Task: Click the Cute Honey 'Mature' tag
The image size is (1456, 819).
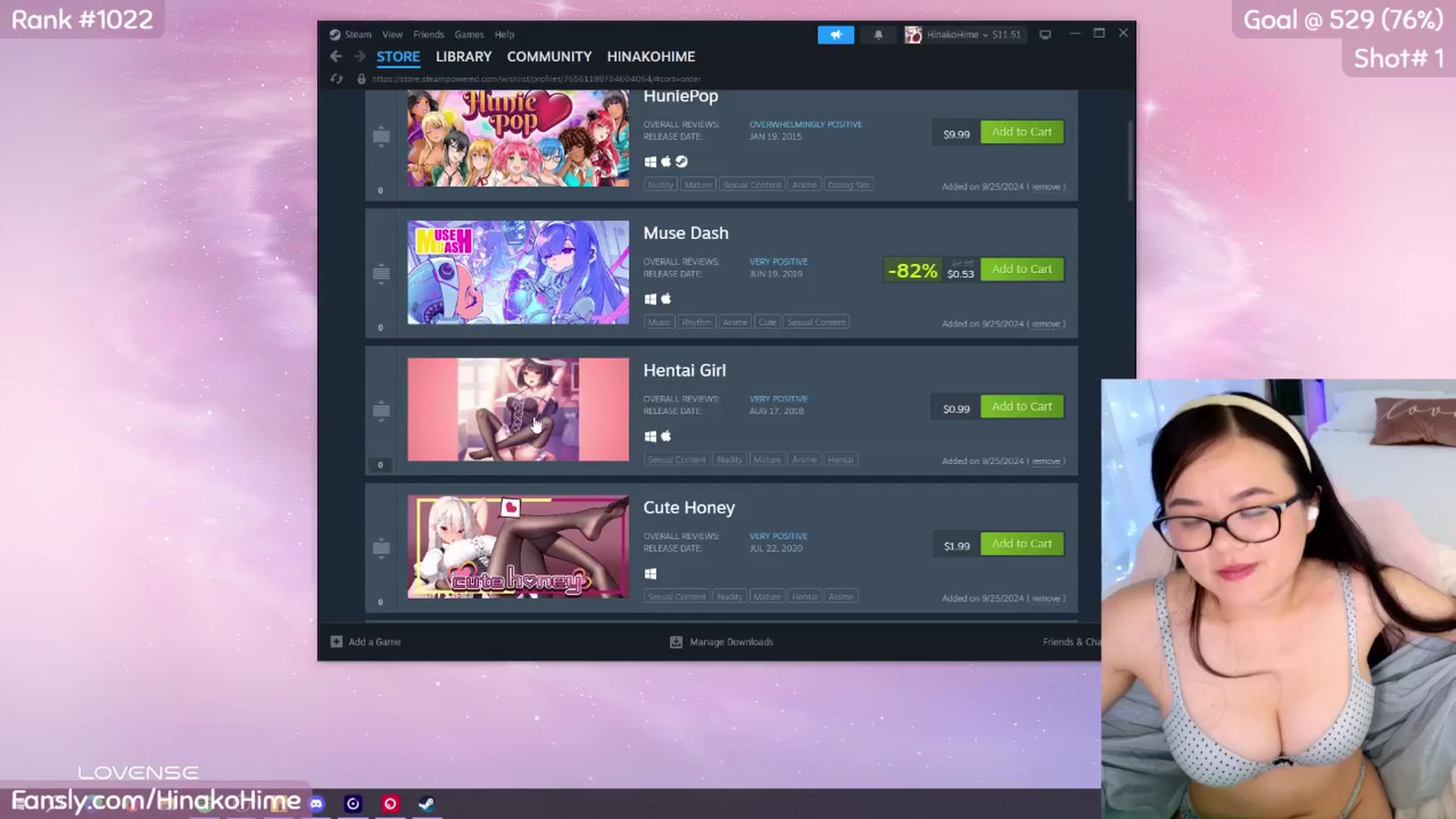Action: point(767,597)
